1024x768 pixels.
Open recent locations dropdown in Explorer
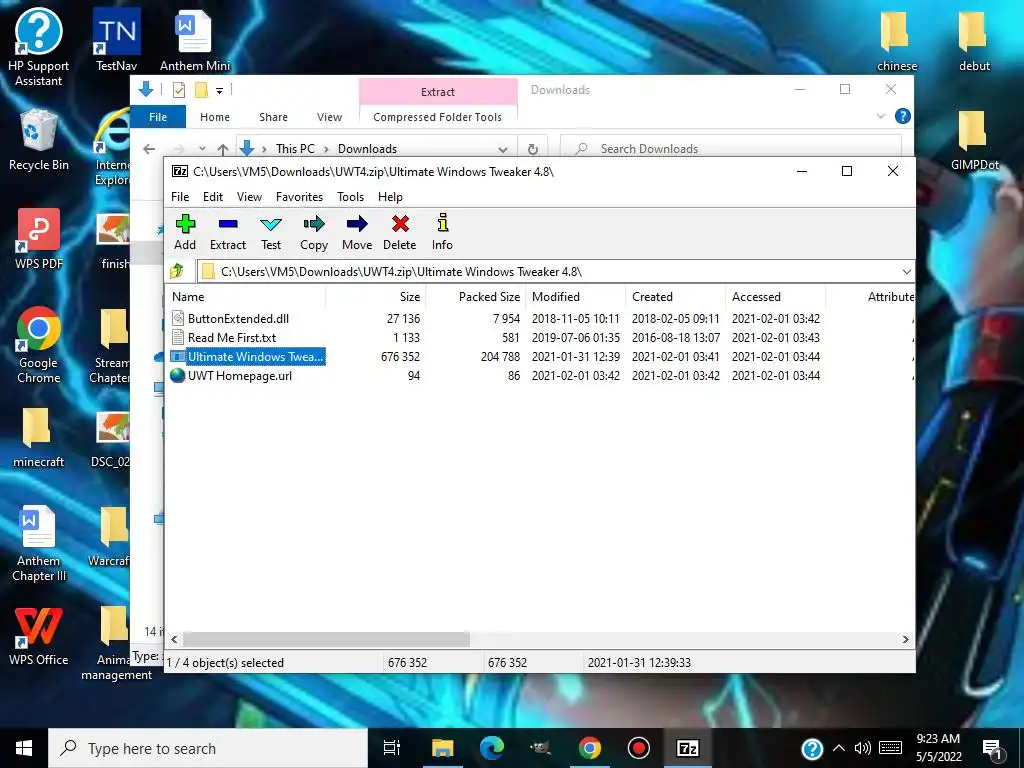pos(202,149)
